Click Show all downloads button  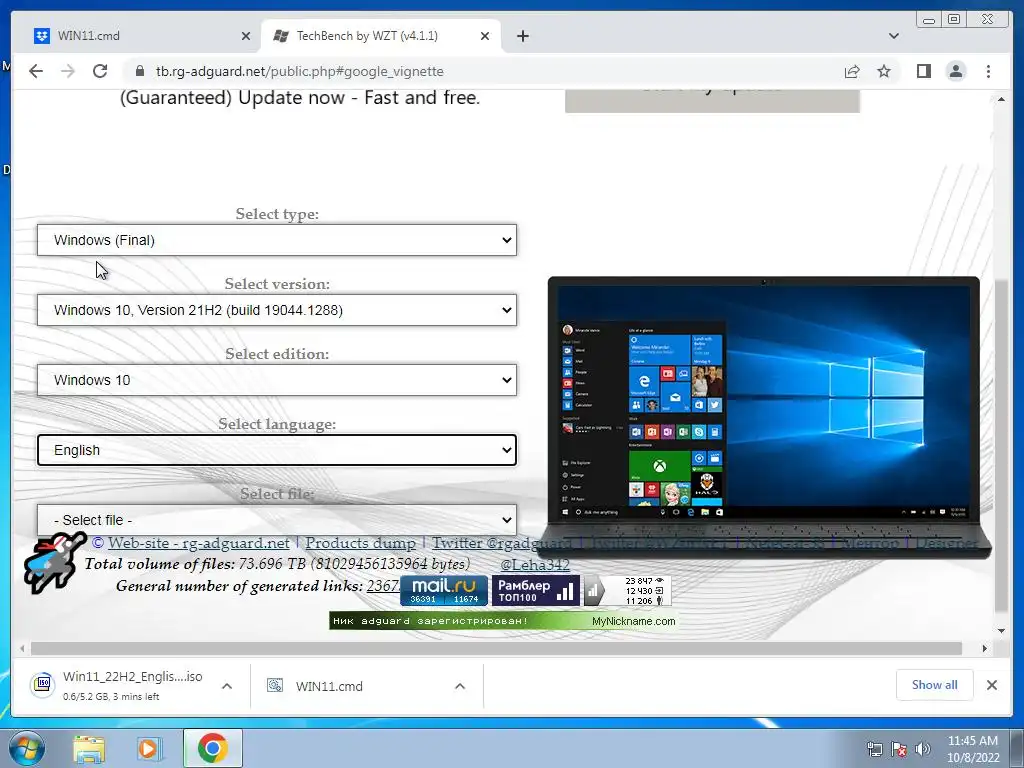pyautogui.click(x=935, y=684)
